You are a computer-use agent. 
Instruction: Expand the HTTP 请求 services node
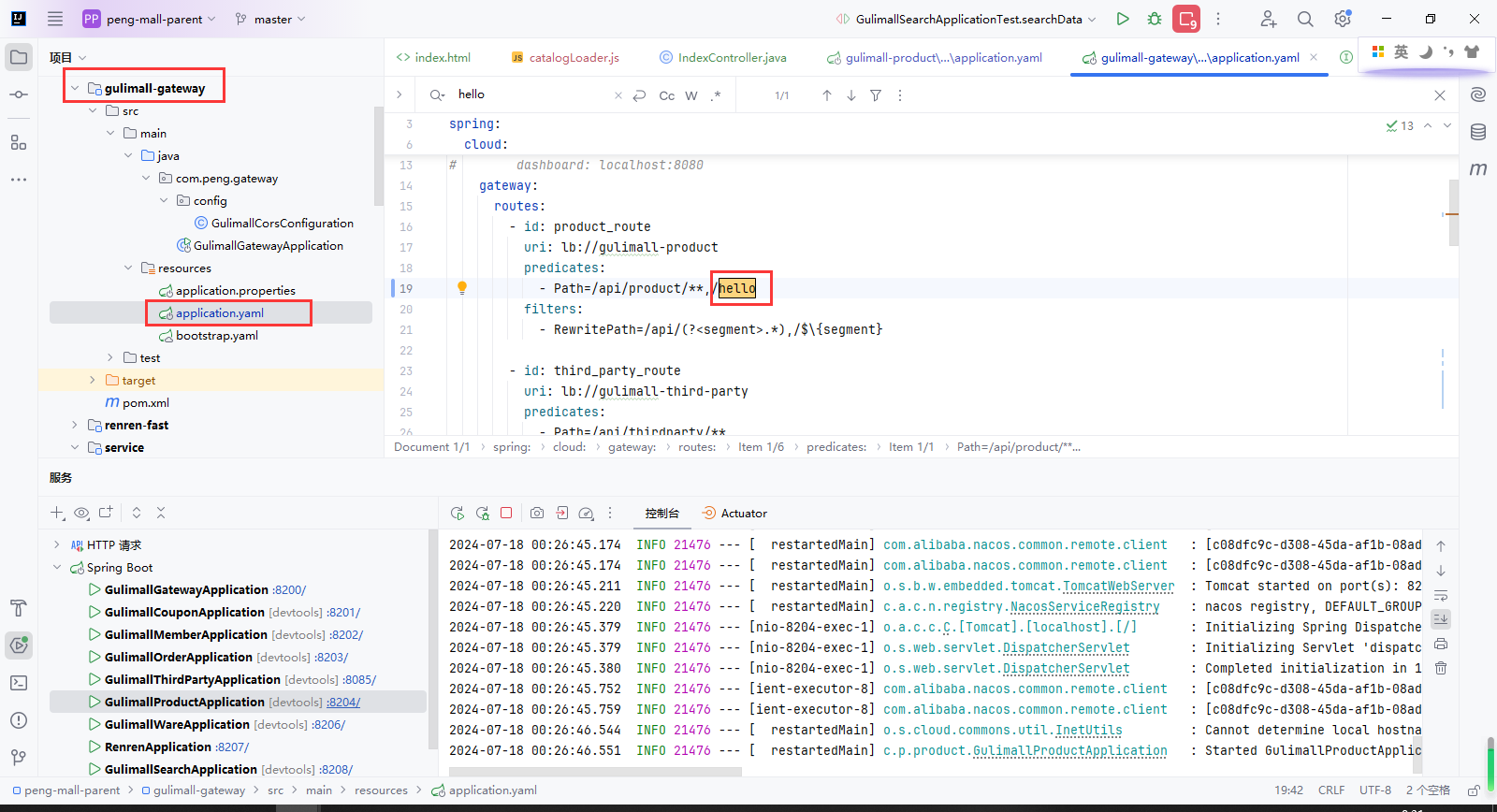tap(57, 544)
